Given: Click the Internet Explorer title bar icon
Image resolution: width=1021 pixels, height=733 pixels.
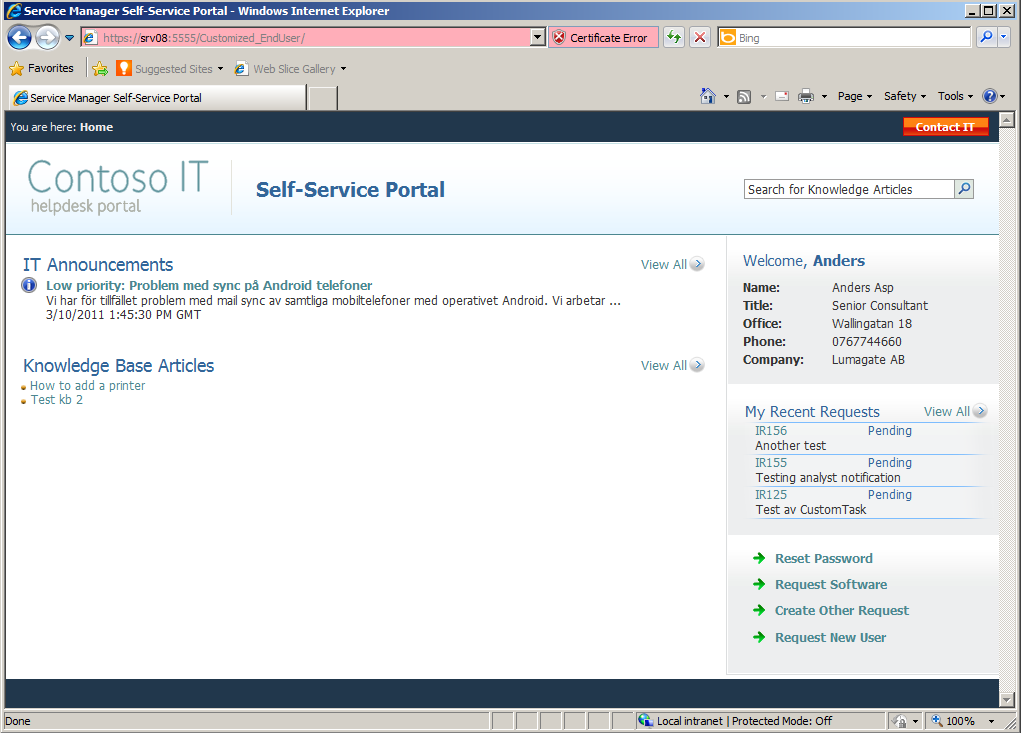Looking at the screenshot, I should 13,11.
